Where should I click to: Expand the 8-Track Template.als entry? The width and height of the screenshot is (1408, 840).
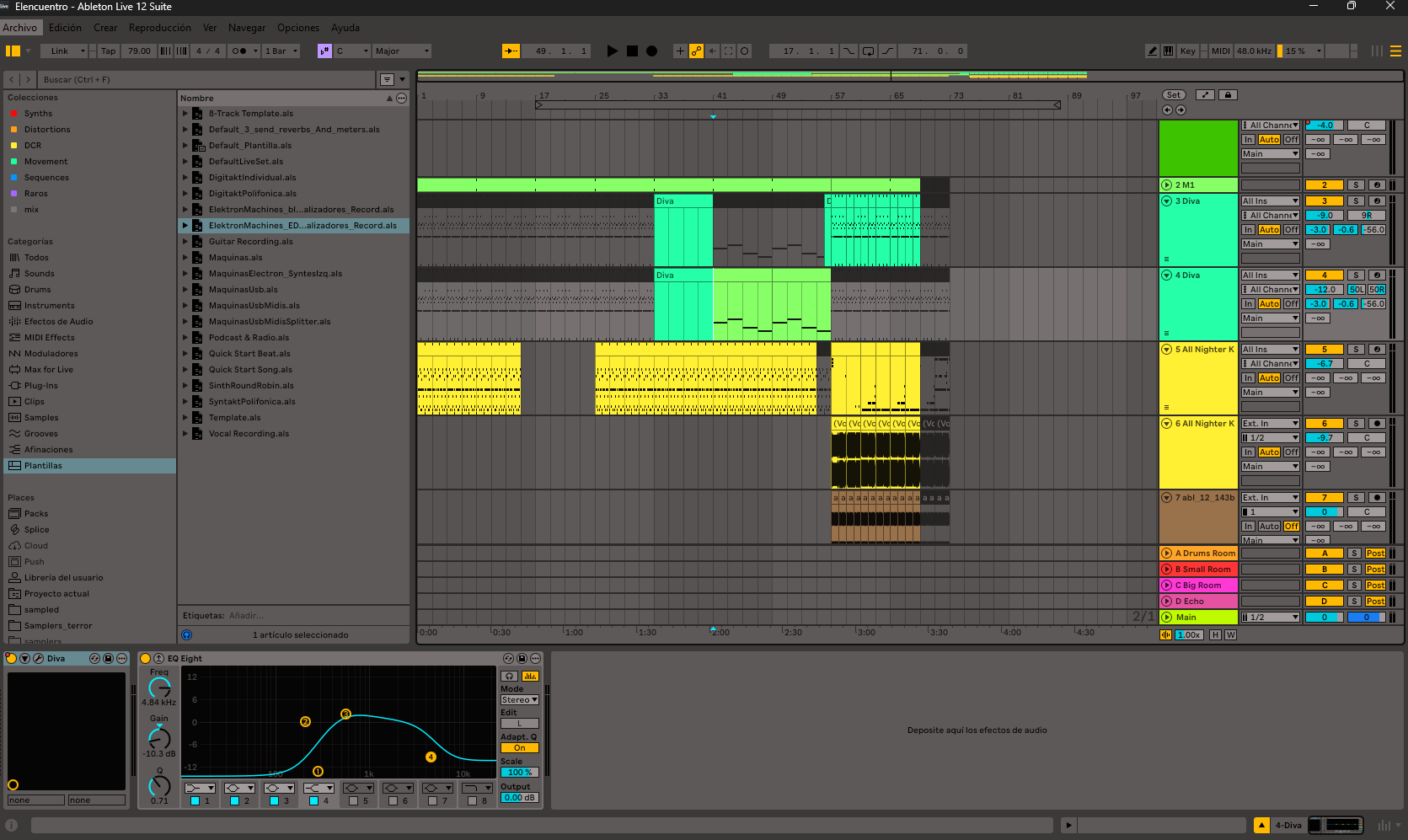point(185,114)
